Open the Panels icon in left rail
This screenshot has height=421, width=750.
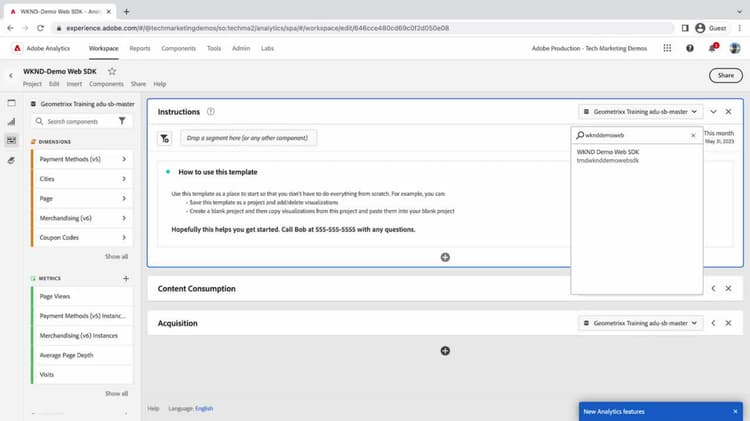(x=11, y=103)
